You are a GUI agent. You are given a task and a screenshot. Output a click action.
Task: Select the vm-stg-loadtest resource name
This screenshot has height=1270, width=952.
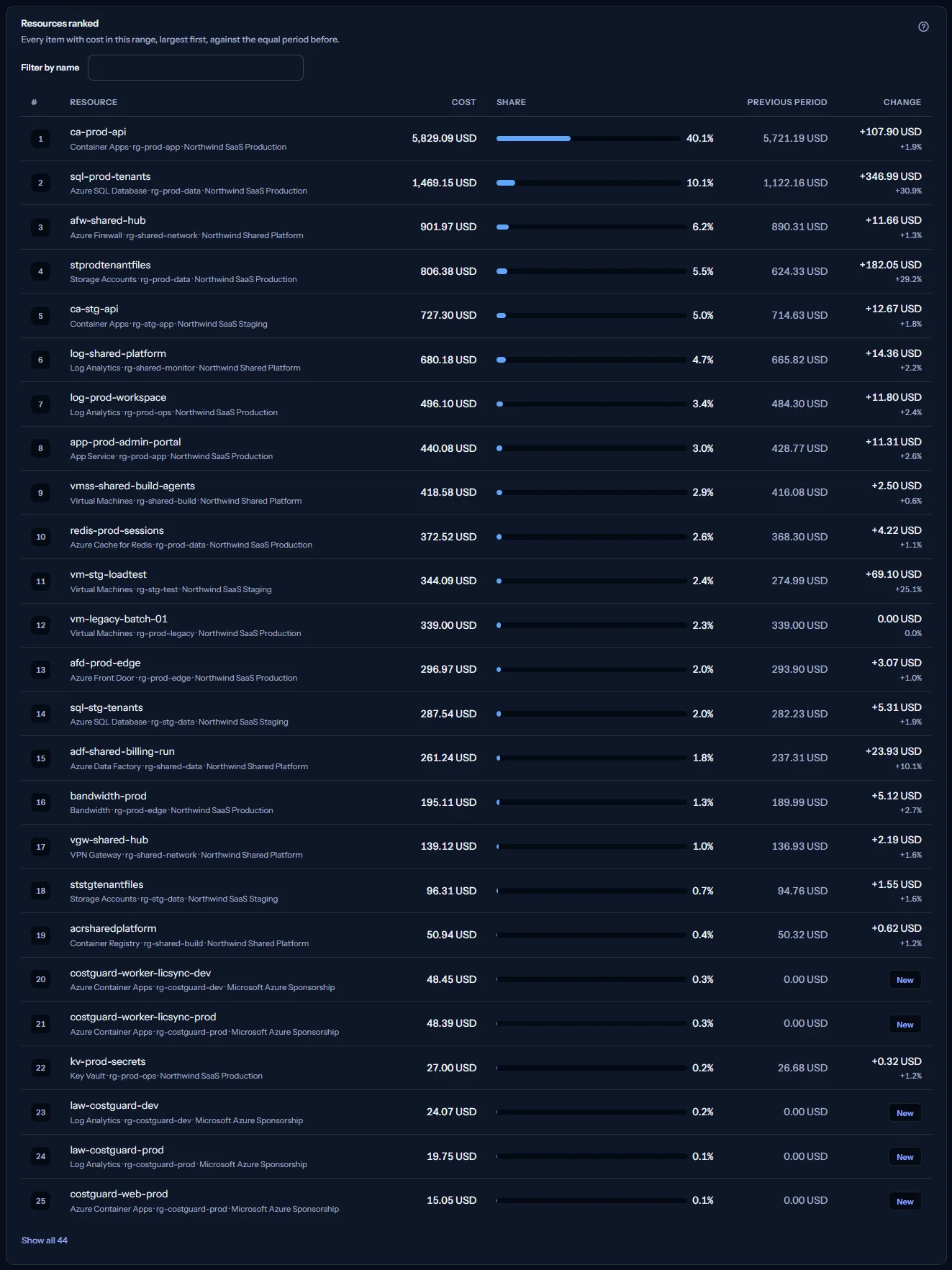coord(108,574)
